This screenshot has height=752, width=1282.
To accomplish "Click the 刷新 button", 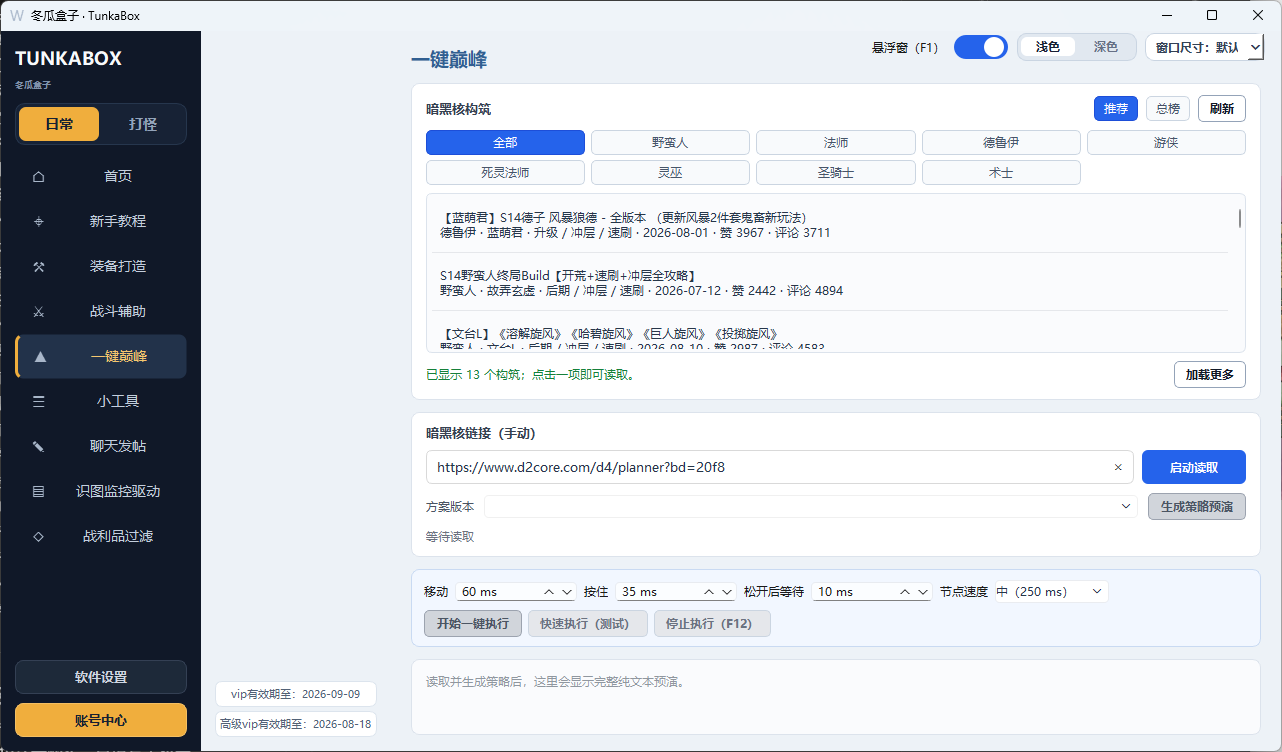I will (x=1222, y=109).
